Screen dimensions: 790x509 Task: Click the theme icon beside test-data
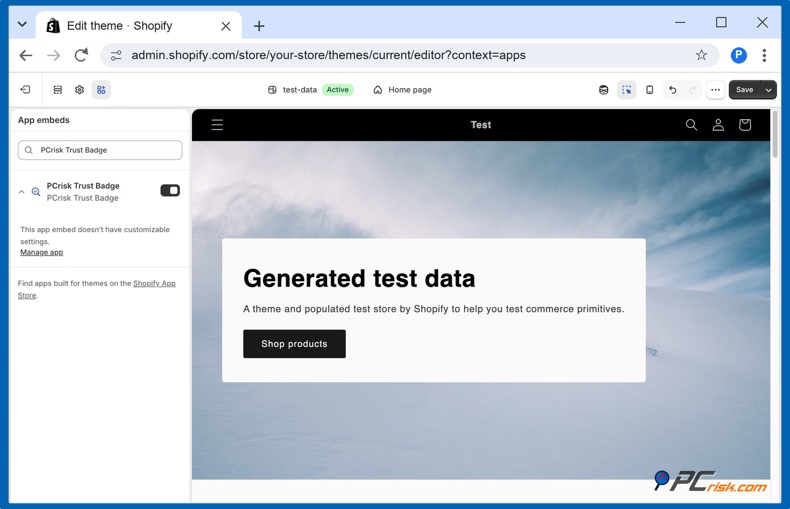(x=272, y=90)
